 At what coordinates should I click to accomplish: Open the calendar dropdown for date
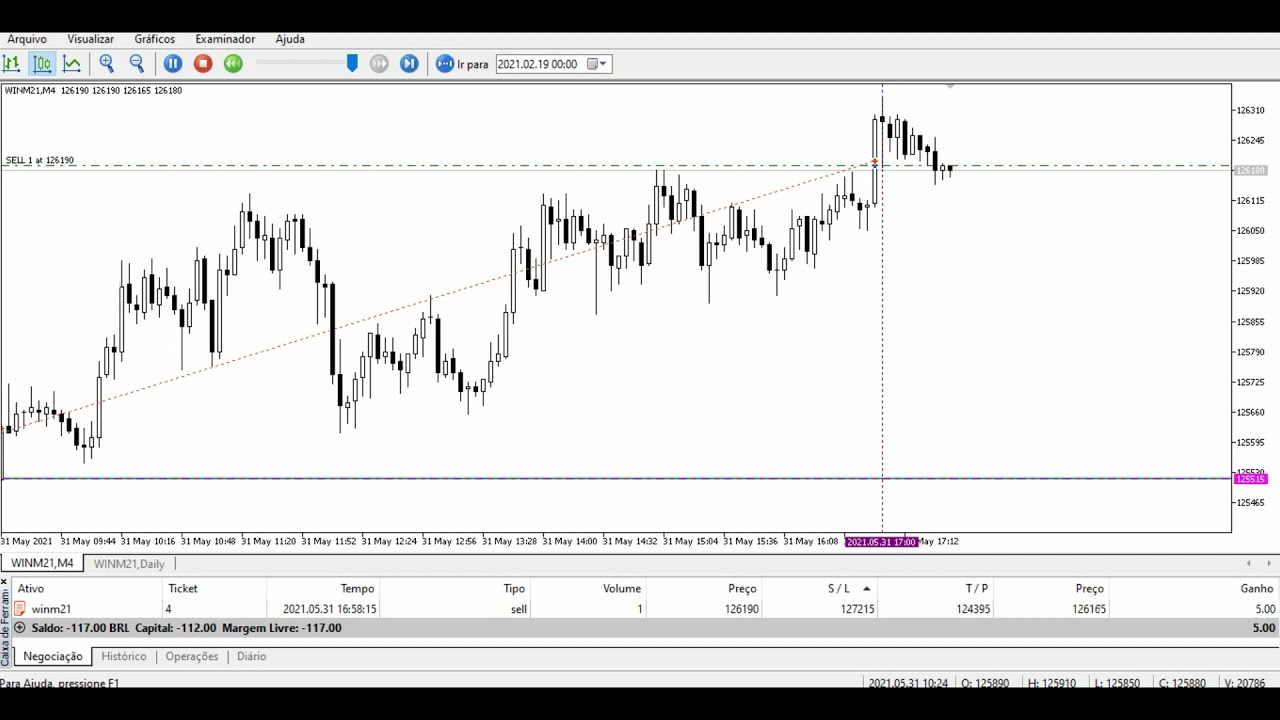tap(597, 64)
